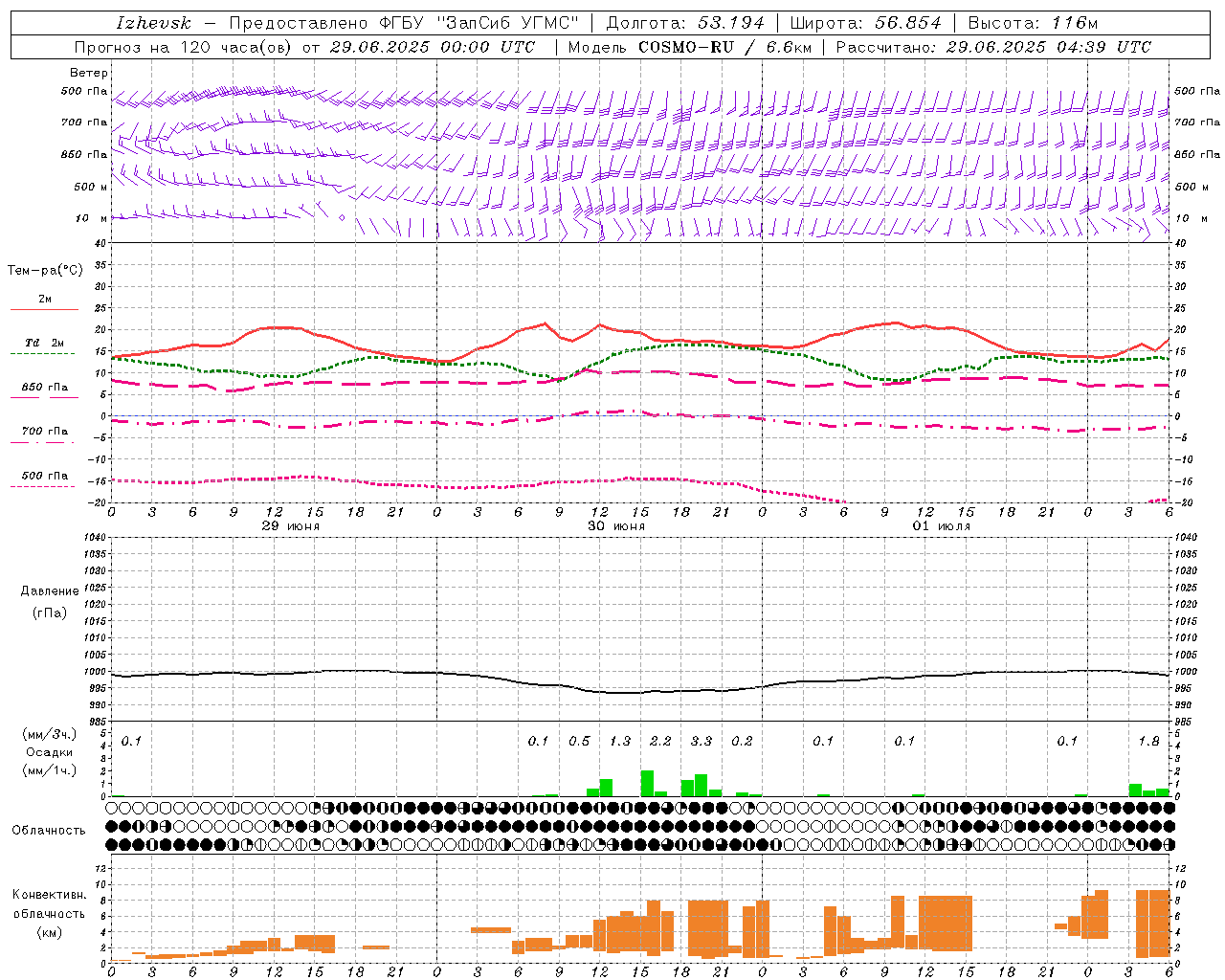Click the 'Тем-ра(°C)' temperature label
The width and height of the screenshot is (1225, 980).
pos(45,271)
